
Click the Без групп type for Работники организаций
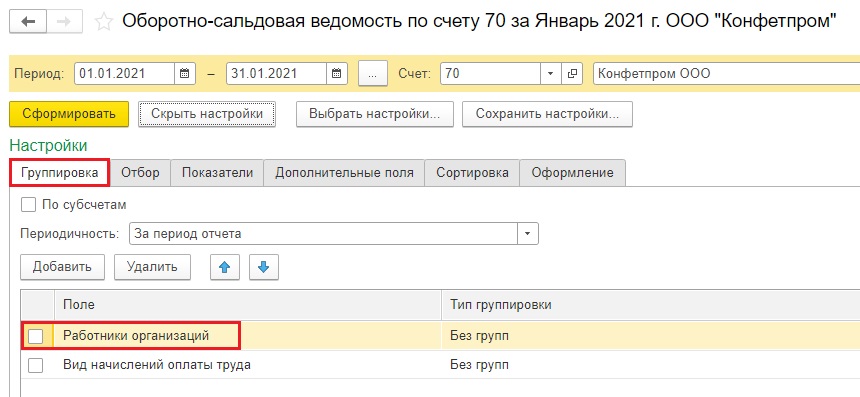479,336
